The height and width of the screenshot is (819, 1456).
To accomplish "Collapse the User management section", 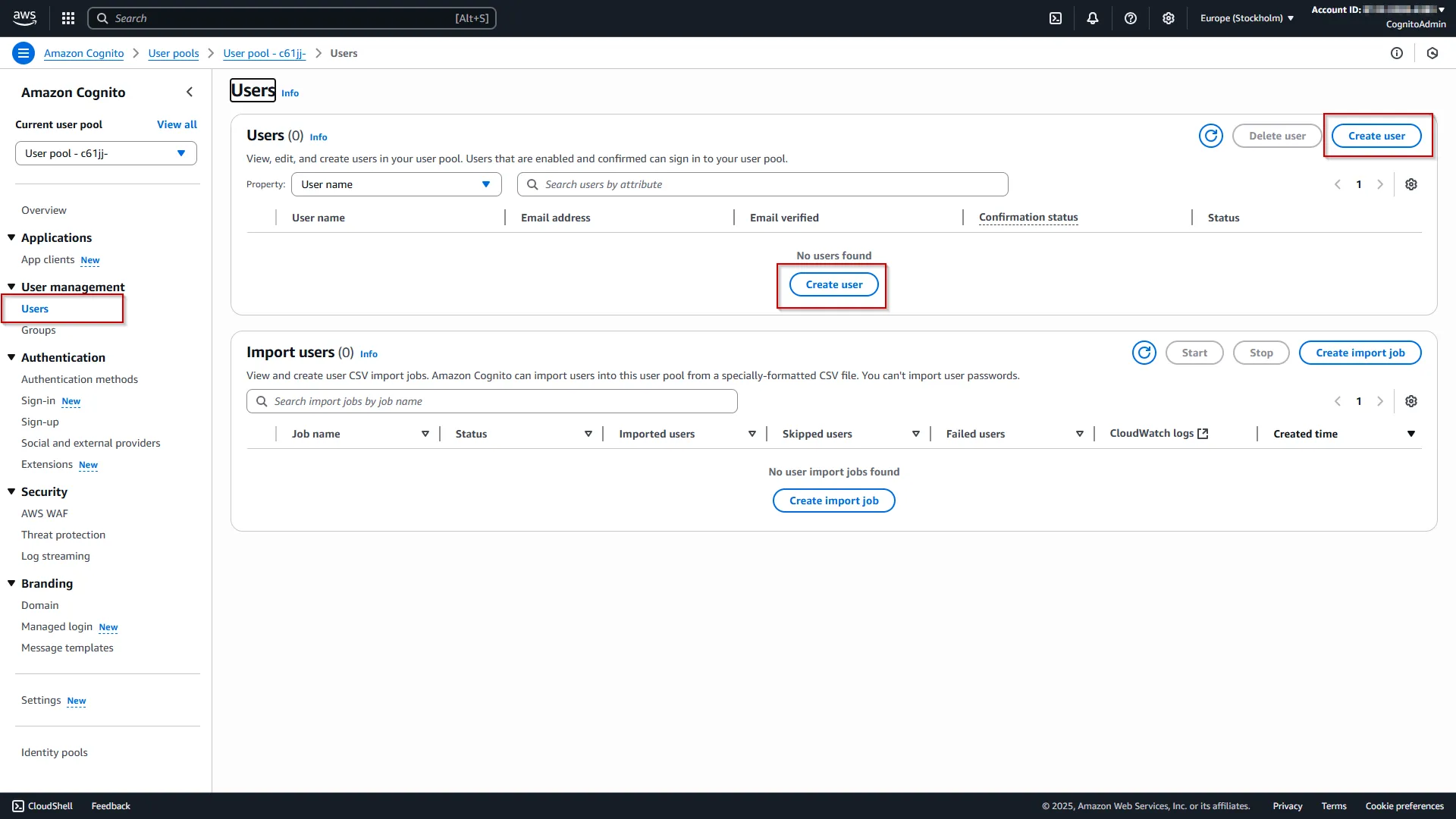I will coord(11,287).
